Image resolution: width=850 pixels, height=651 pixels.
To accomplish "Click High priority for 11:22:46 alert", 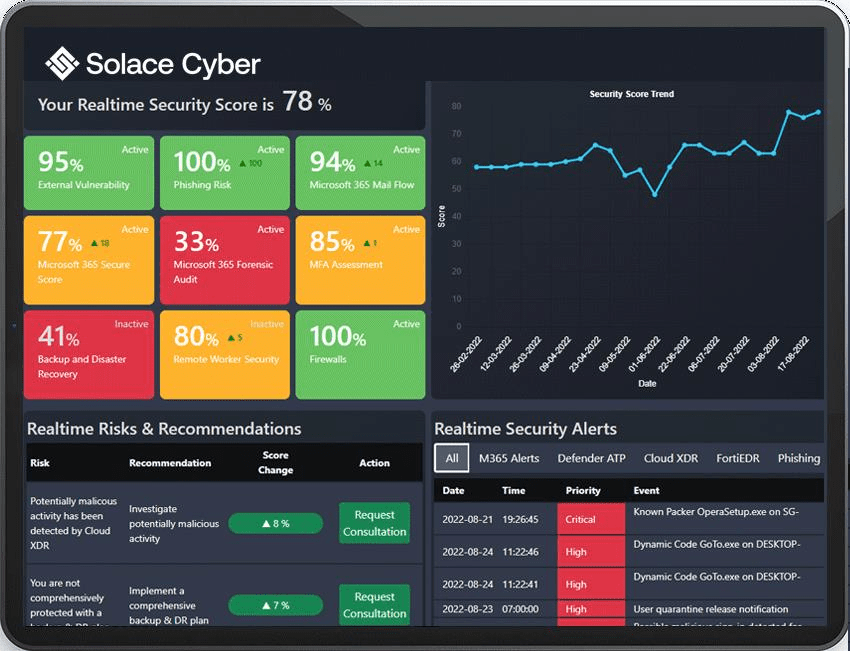I will tap(591, 552).
